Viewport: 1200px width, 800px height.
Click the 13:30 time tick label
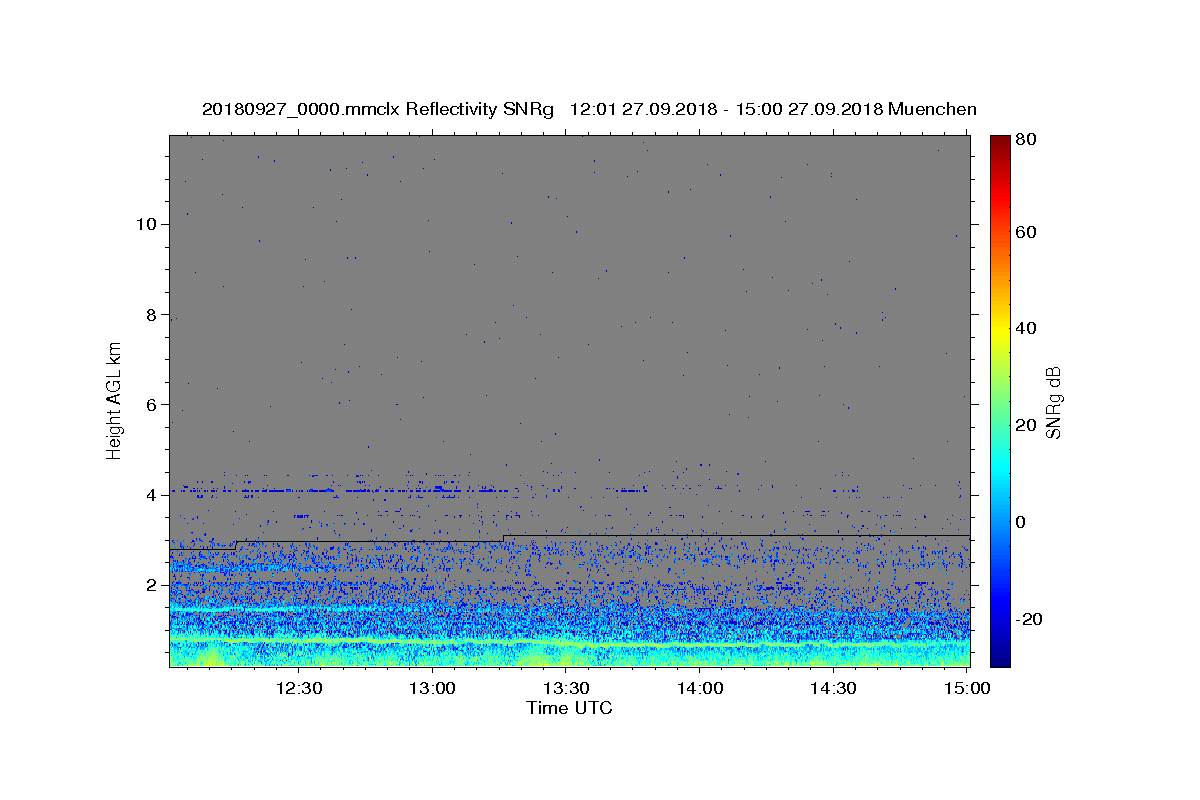pos(566,688)
